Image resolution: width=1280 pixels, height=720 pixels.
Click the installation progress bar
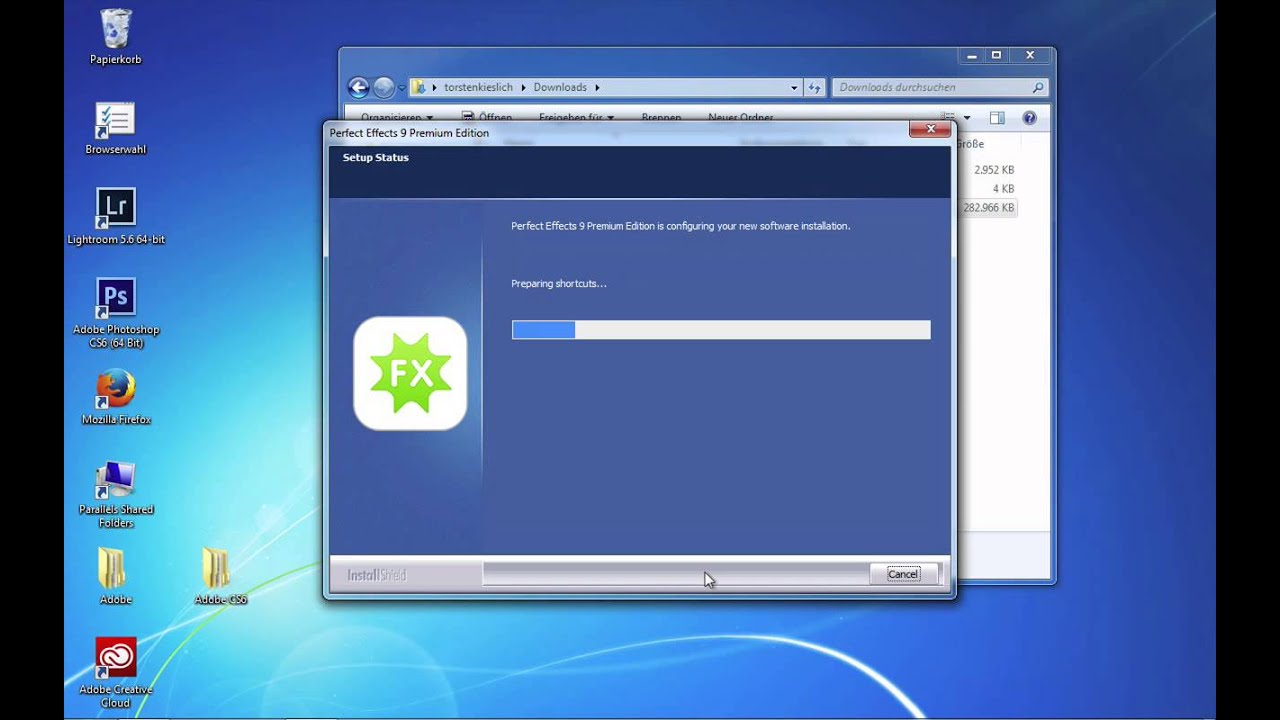point(721,330)
